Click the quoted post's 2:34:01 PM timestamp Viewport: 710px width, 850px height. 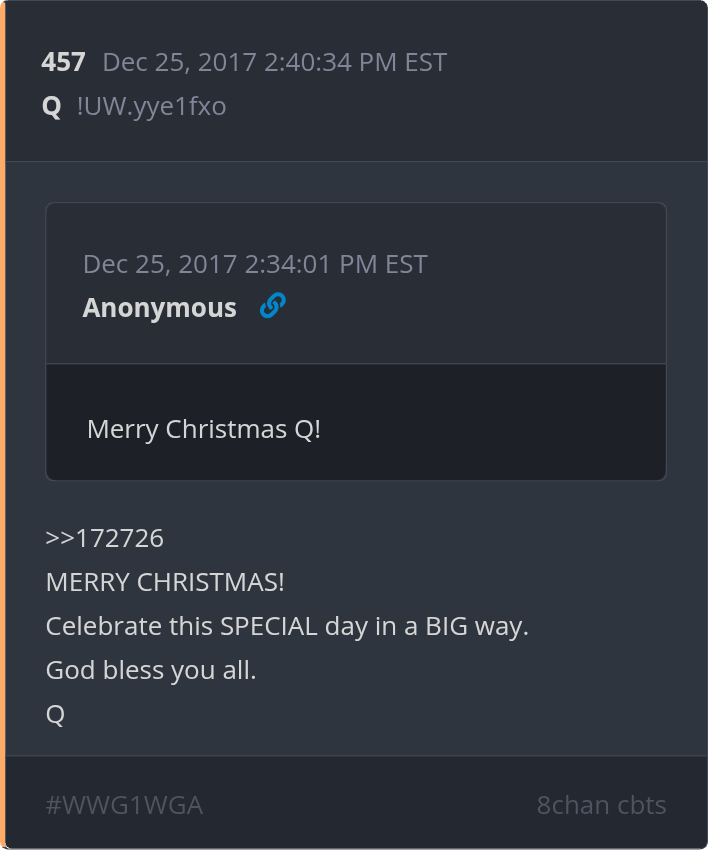click(x=255, y=264)
